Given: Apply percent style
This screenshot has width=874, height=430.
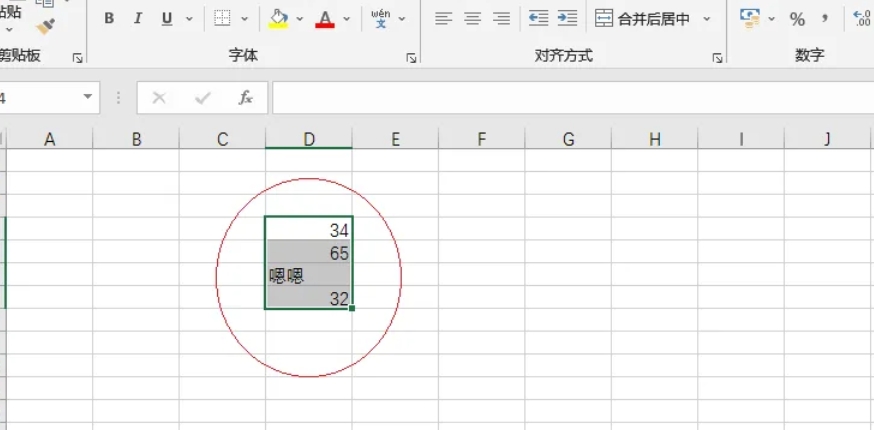Looking at the screenshot, I should (x=797, y=20).
